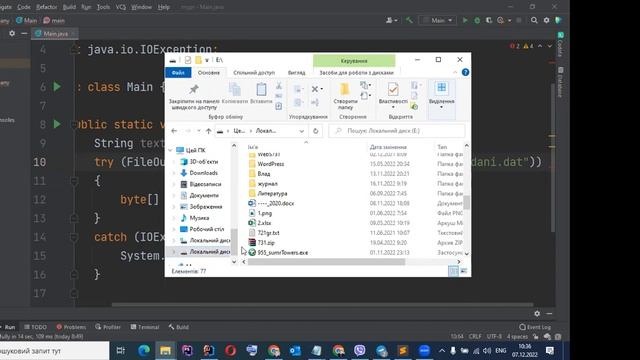Image resolution: width=640 pixels, height=360 pixels.
Task: Collapse the Explorer ribbon chevron
Action: coord(455,72)
